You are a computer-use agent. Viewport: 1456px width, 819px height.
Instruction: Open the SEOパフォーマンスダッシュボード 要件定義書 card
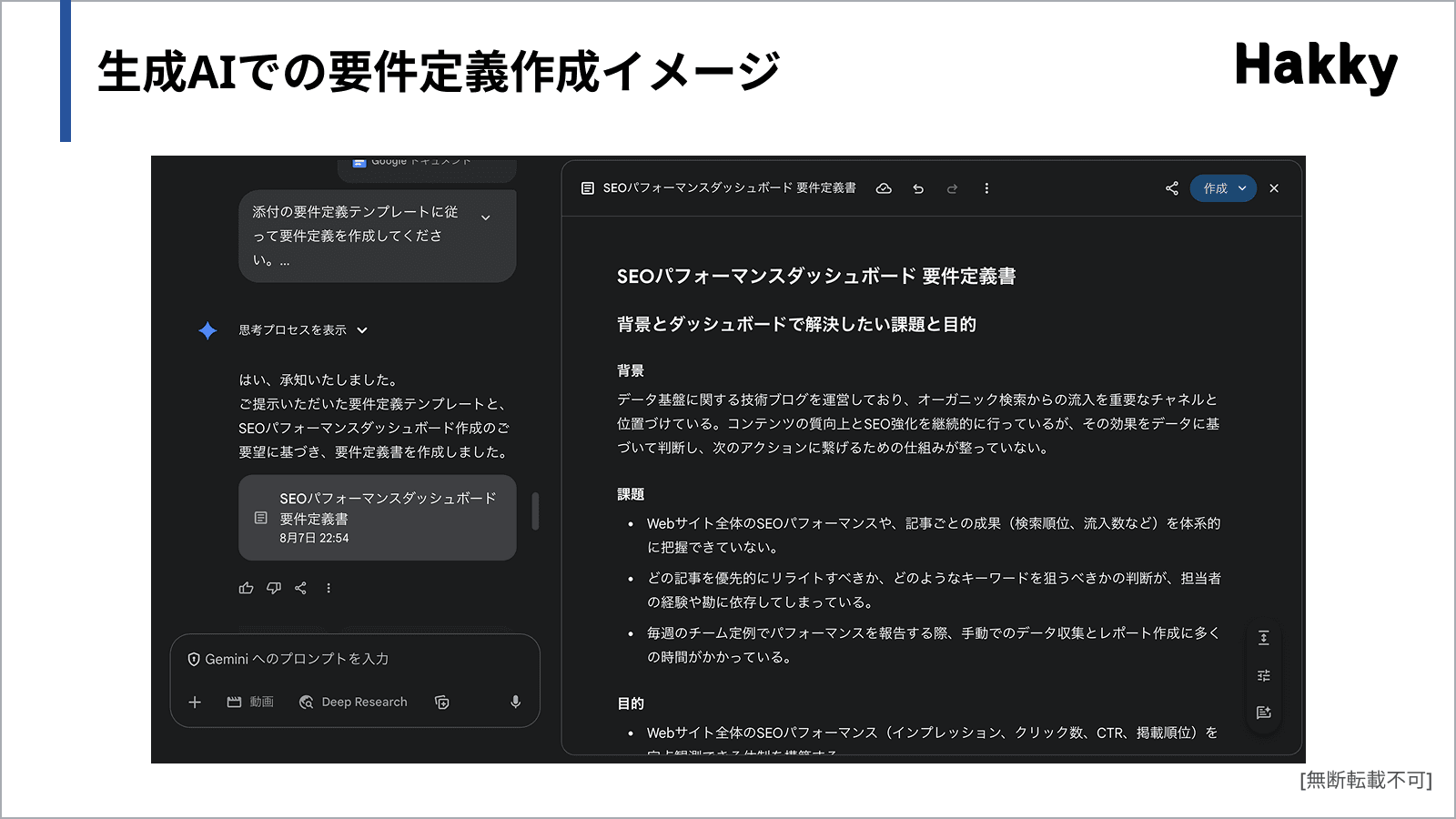pos(377,517)
